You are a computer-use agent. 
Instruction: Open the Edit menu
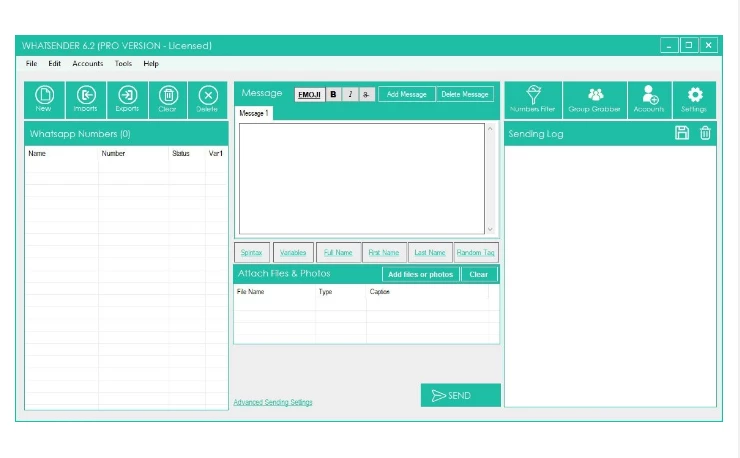[55, 63]
